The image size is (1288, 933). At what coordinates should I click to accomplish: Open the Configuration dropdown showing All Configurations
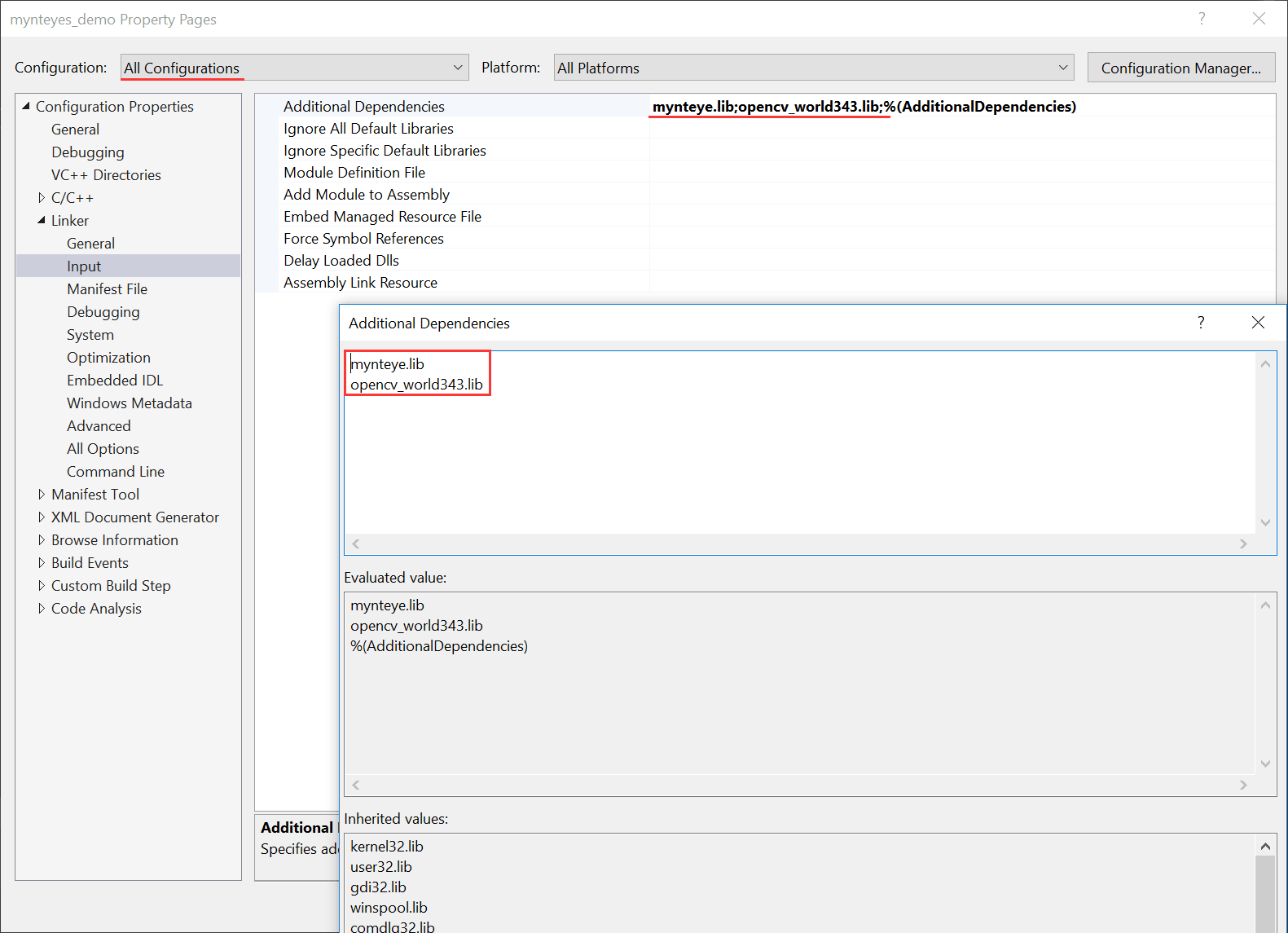point(294,68)
